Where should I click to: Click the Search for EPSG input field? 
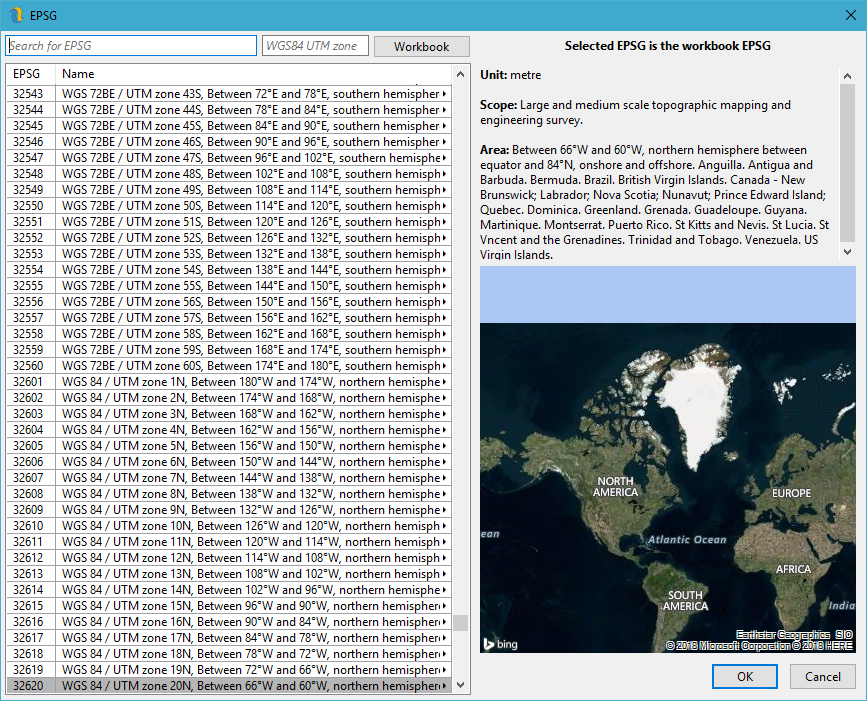tap(131, 46)
